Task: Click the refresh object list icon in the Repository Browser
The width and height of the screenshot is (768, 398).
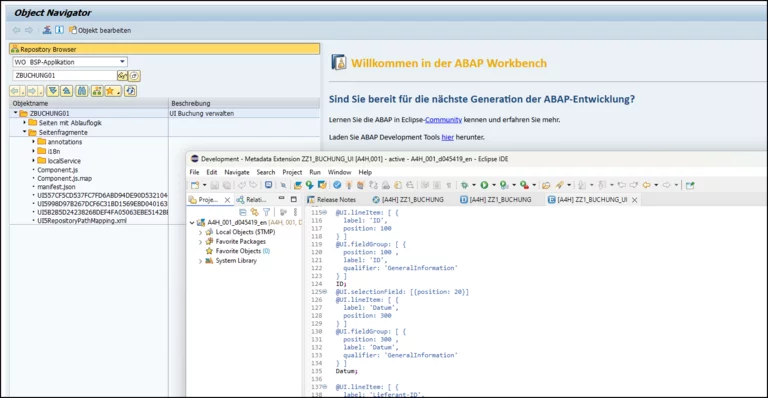Action: 130,91
